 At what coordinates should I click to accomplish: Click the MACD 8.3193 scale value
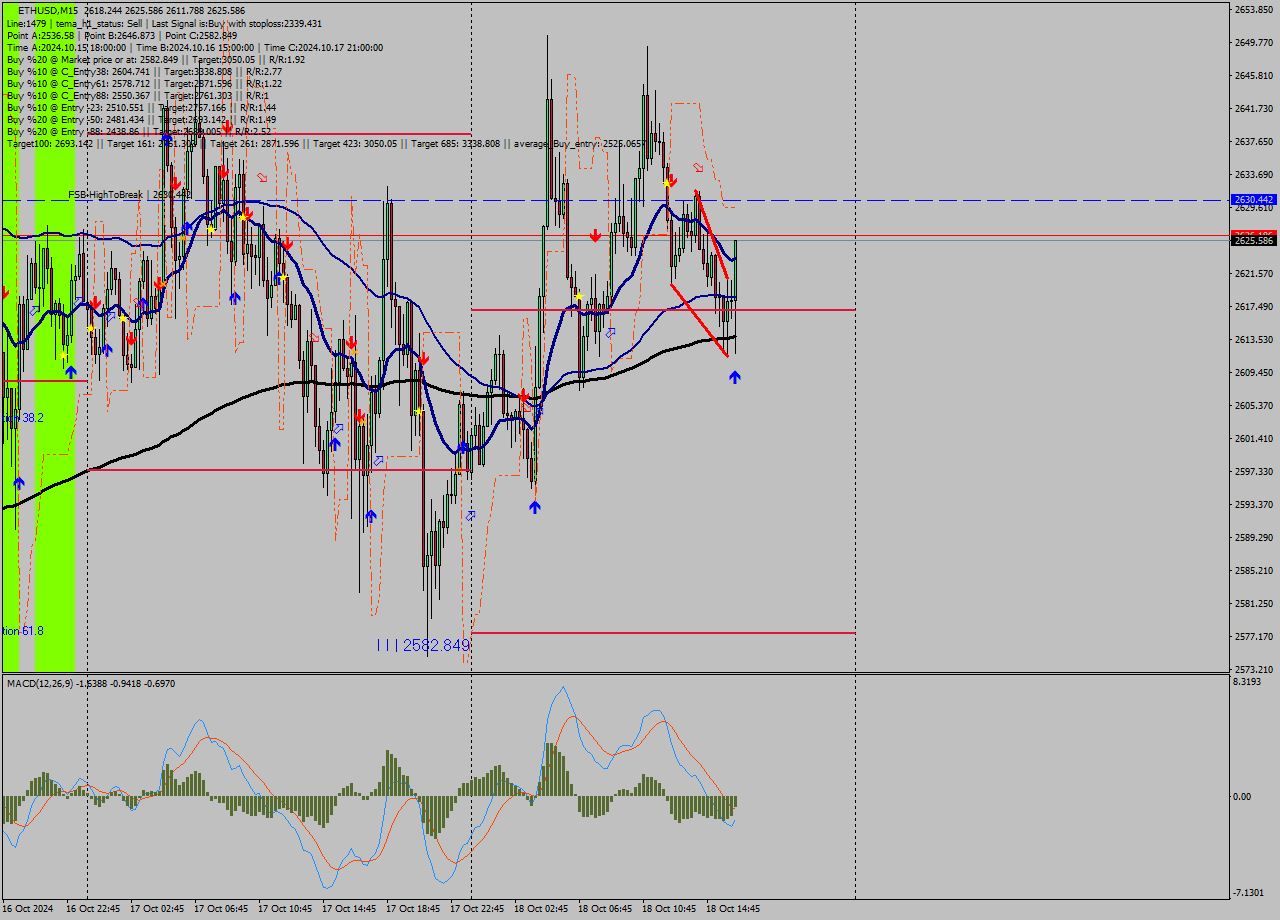coord(1248,682)
